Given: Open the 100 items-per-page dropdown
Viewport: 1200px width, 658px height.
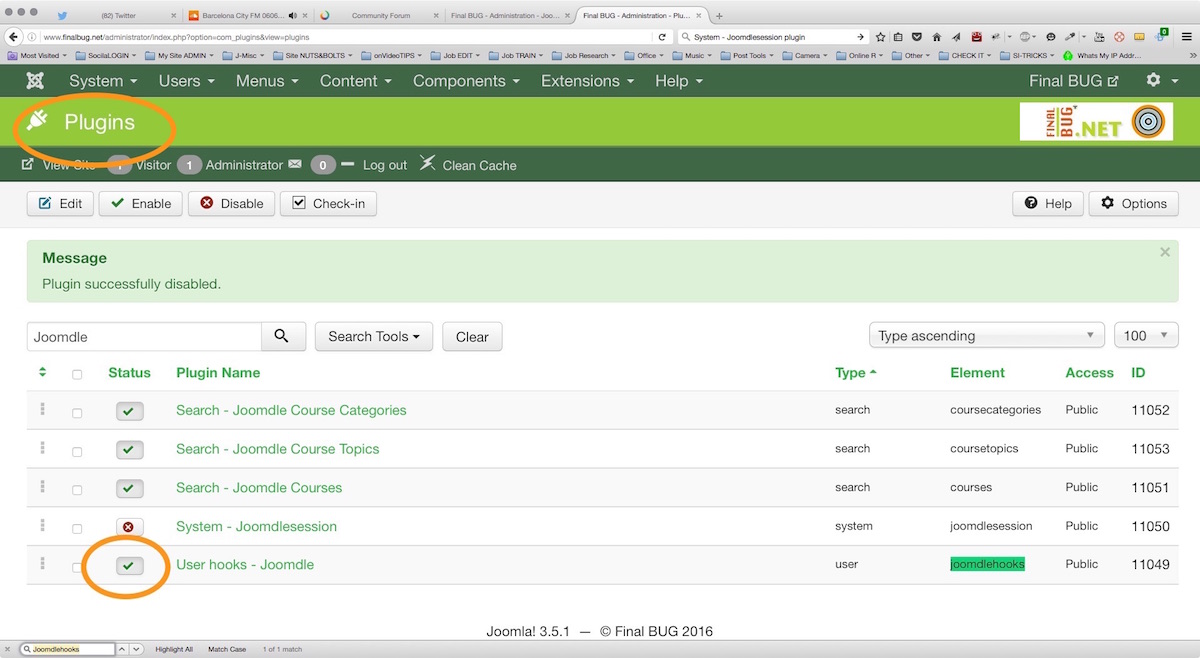Looking at the screenshot, I should pos(1145,336).
